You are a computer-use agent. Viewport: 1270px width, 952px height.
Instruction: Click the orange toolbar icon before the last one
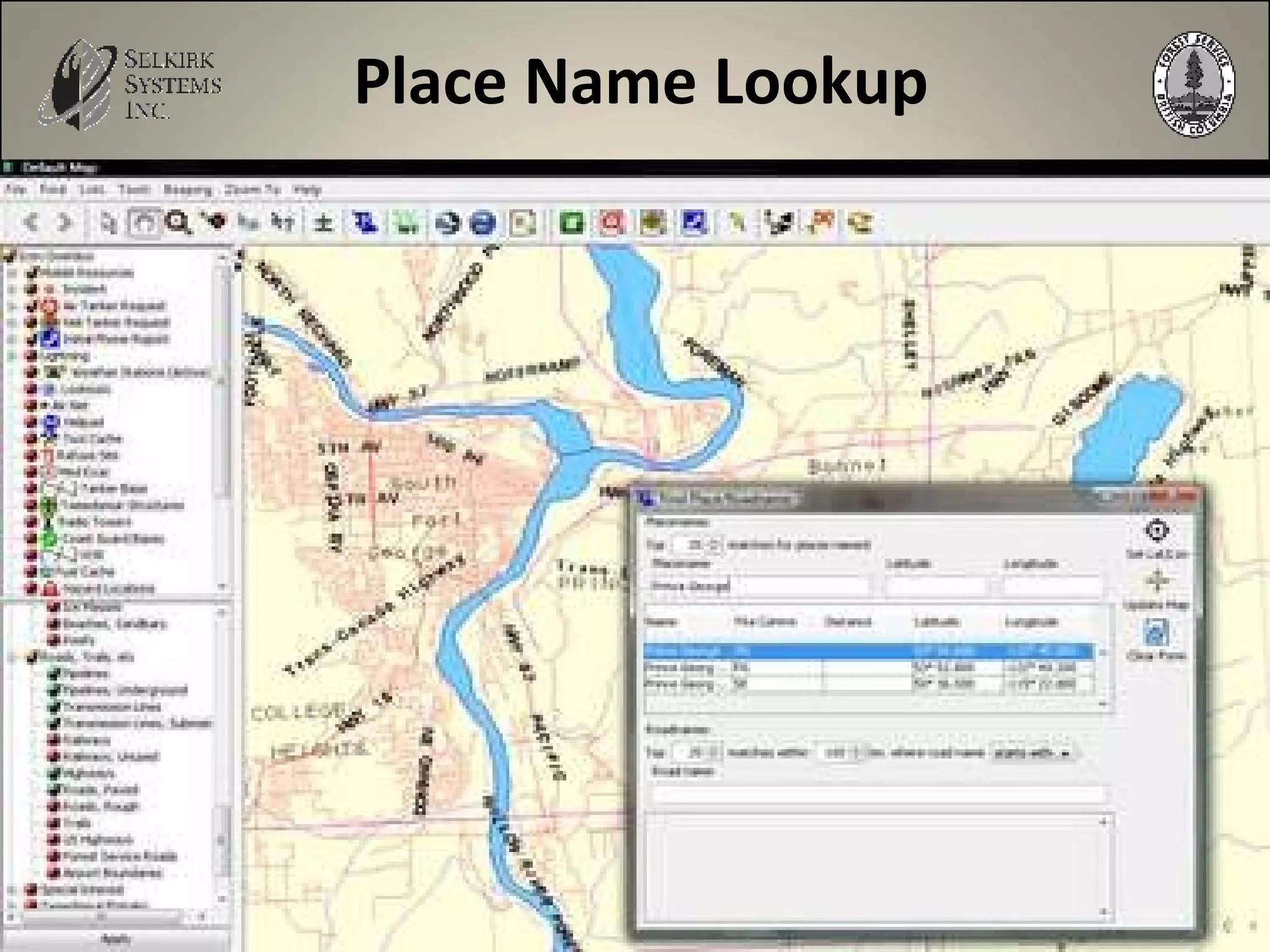(x=820, y=222)
